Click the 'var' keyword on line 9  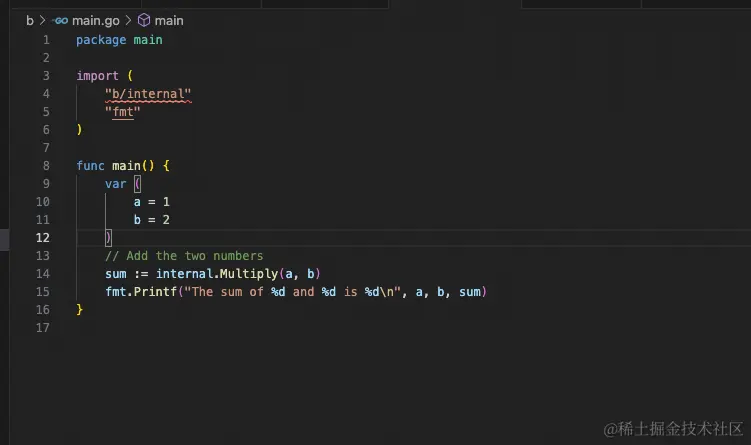click(x=115, y=184)
